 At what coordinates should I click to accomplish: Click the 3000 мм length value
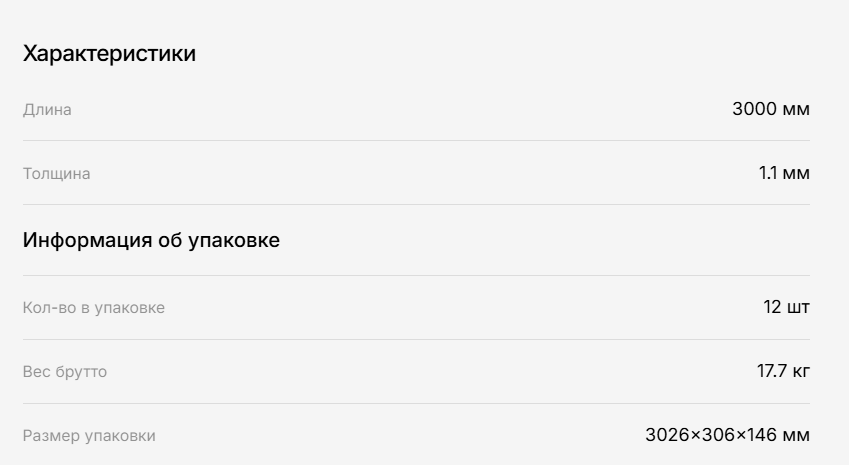(771, 109)
